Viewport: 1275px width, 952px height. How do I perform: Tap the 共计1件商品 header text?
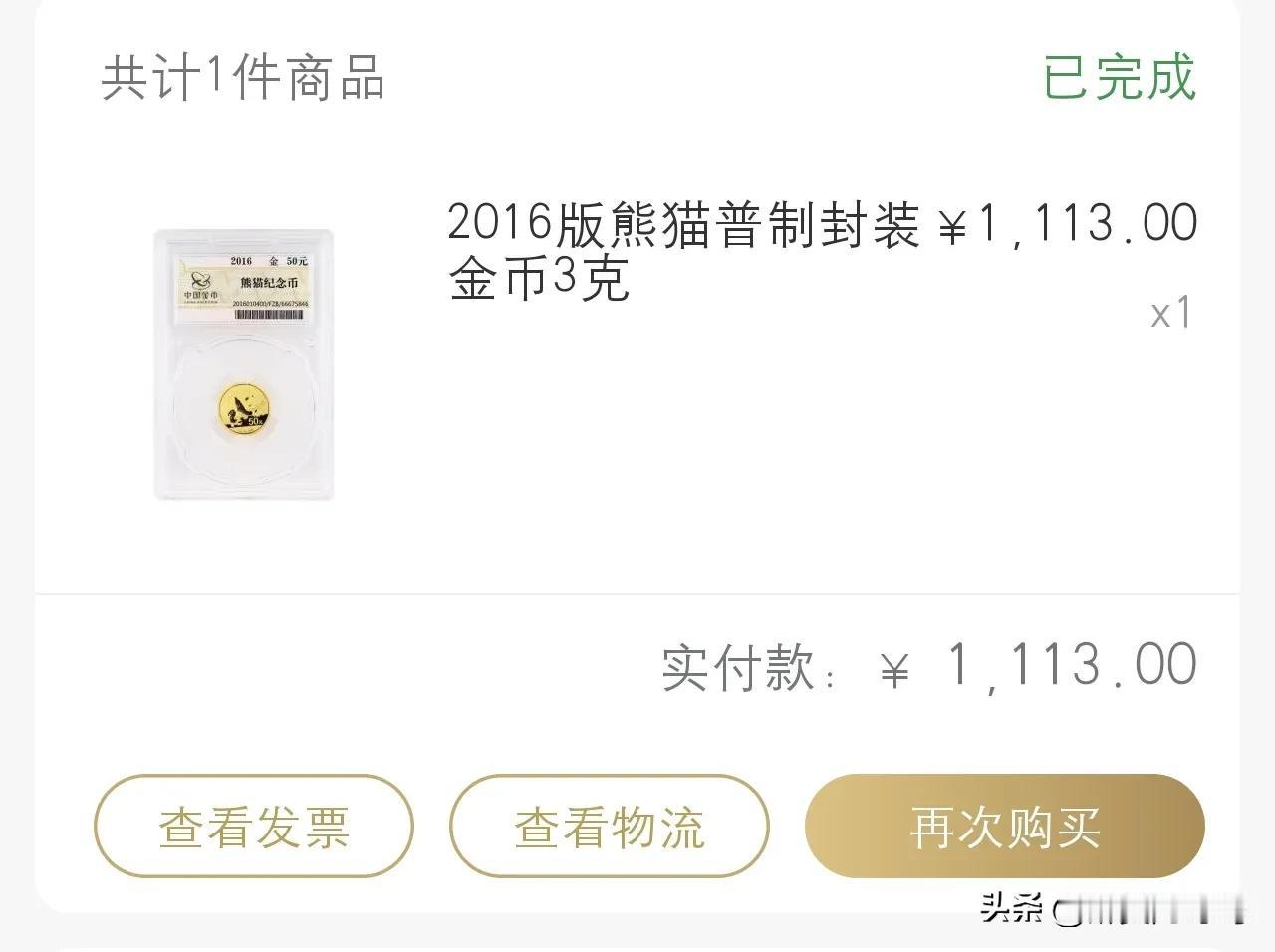243,77
